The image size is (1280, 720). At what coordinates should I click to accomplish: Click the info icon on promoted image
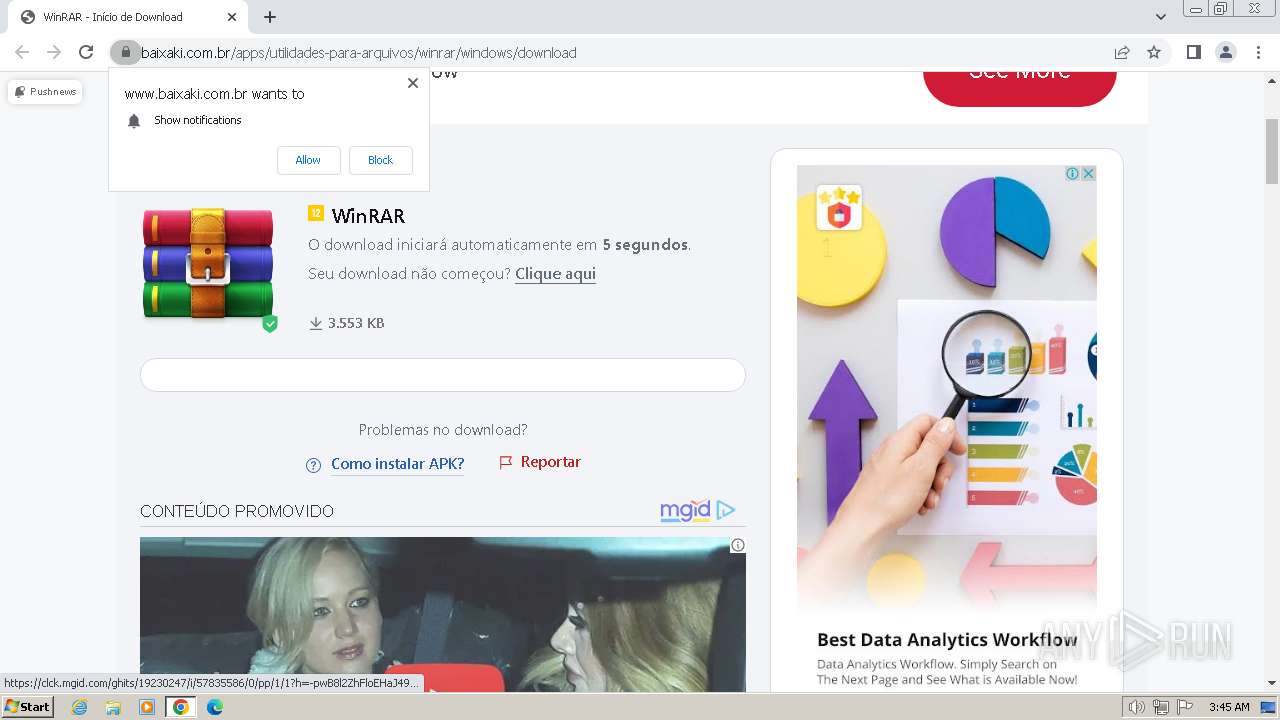(737, 545)
